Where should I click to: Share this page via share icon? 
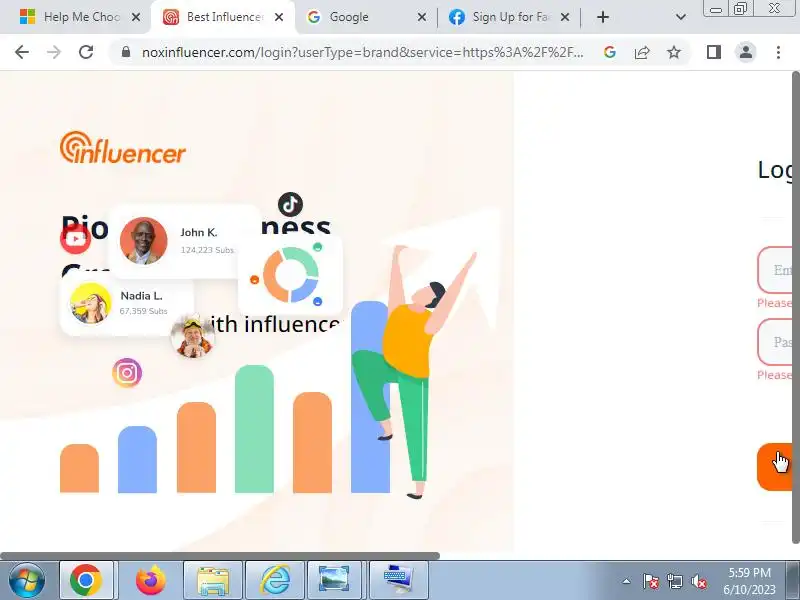tap(642, 52)
